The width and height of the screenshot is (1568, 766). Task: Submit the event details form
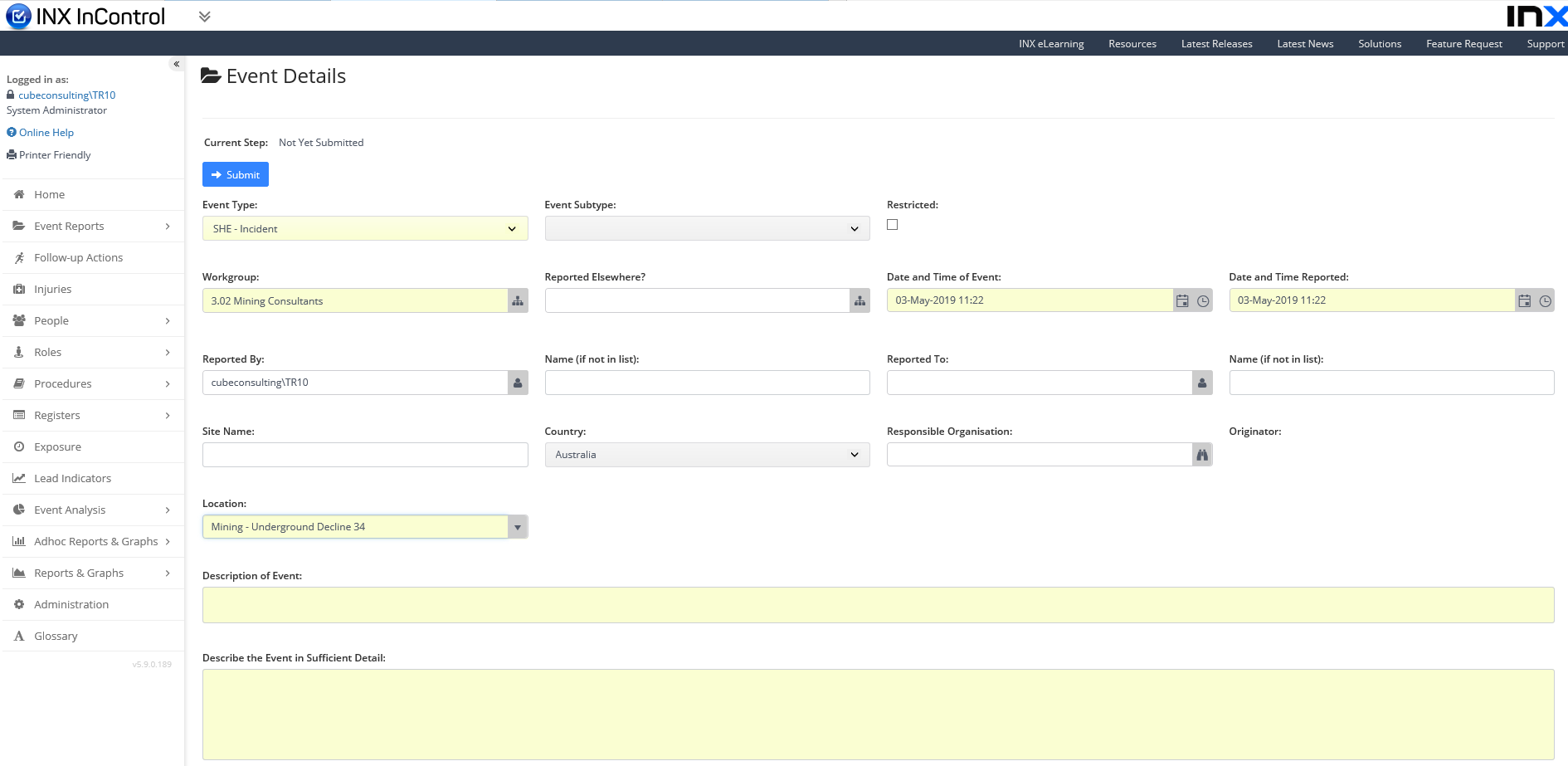tap(235, 174)
